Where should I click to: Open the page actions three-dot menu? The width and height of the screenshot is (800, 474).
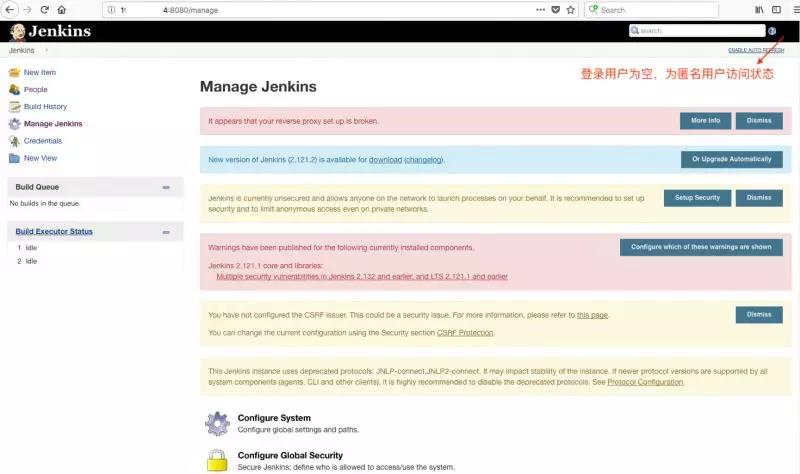tap(540, 10)
